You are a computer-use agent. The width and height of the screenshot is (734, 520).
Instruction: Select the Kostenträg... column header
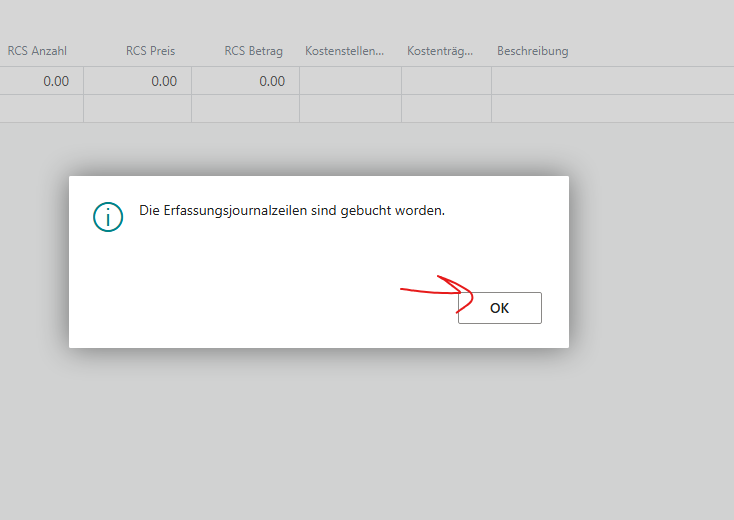(x=440, y=51)
